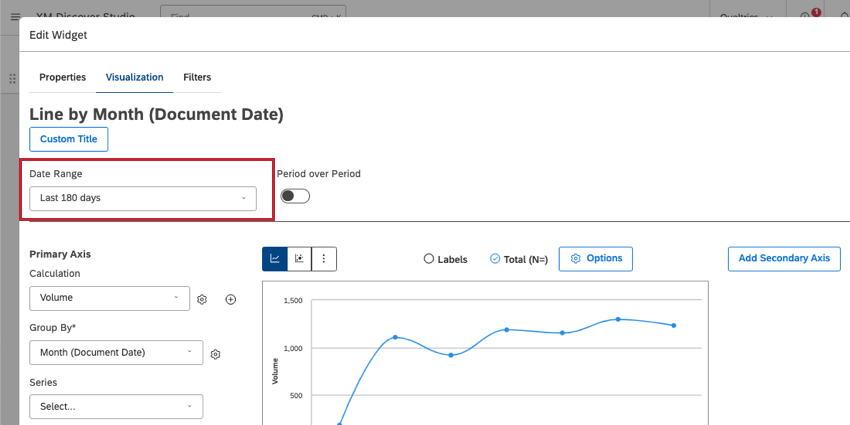This screenshot has width=850, height=425.
Task: Switch to the Properties tab
Action: (62, 77)
